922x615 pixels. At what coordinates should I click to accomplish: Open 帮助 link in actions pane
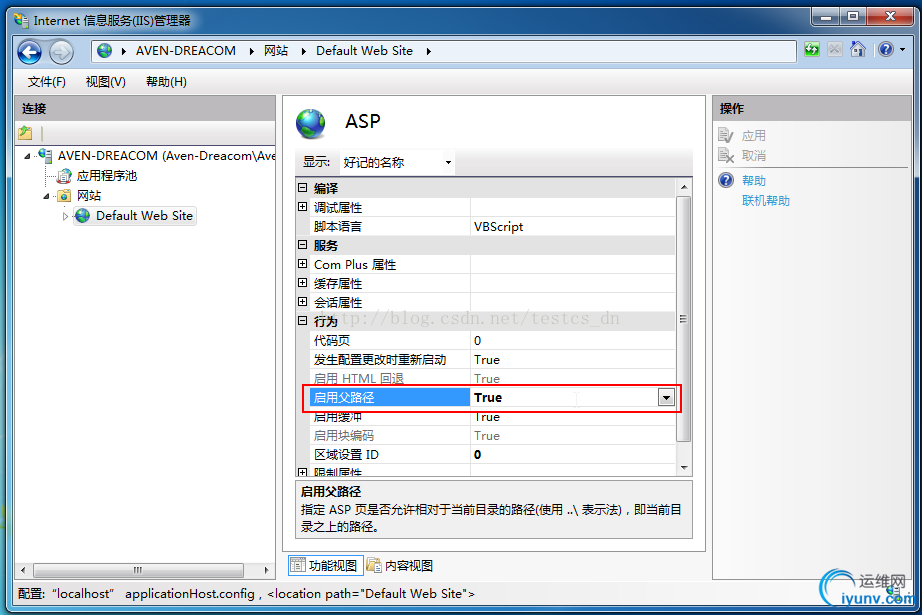point(753,181)
